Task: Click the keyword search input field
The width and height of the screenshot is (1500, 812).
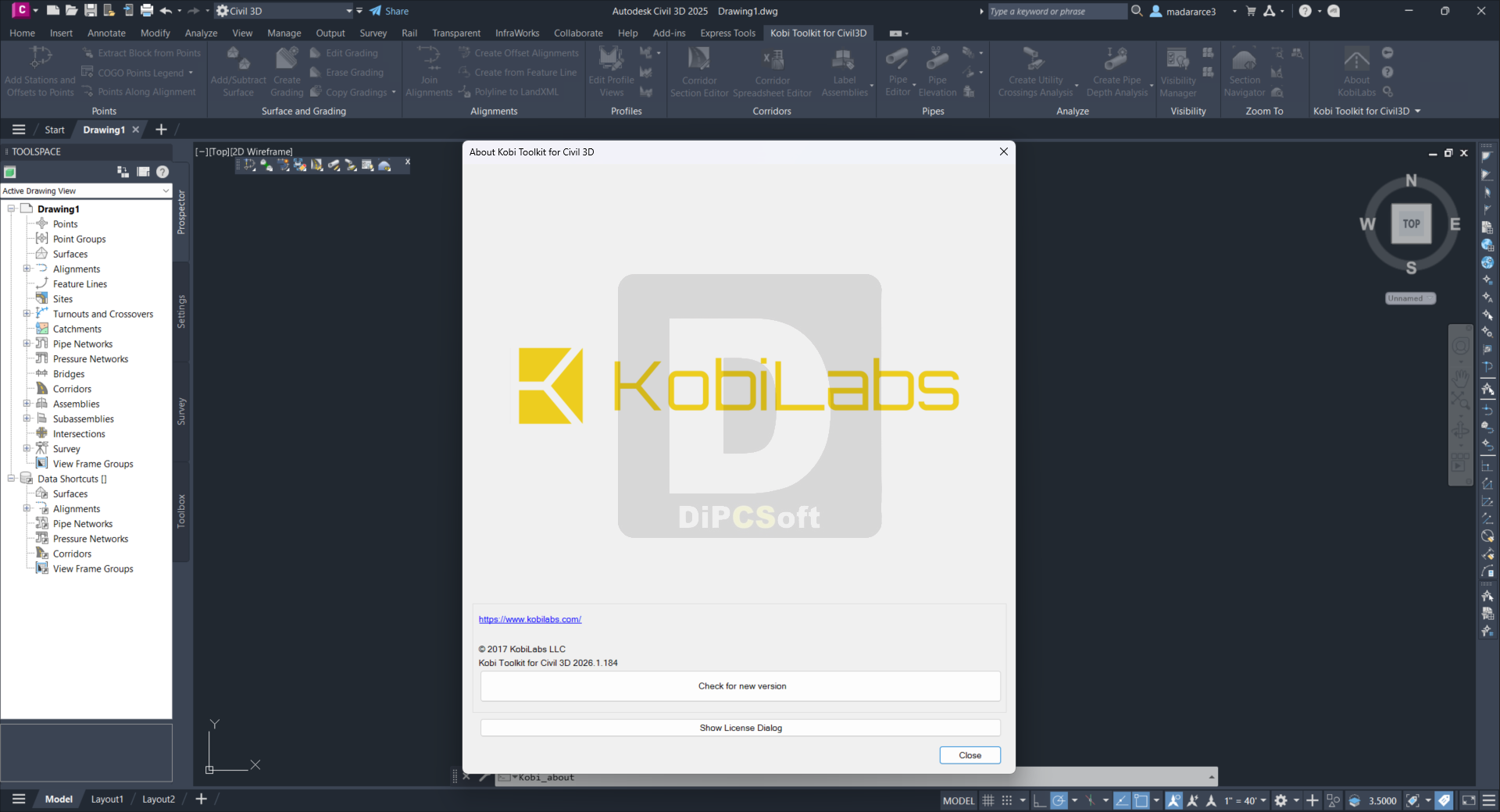Action: click(x=1058, y=11)
